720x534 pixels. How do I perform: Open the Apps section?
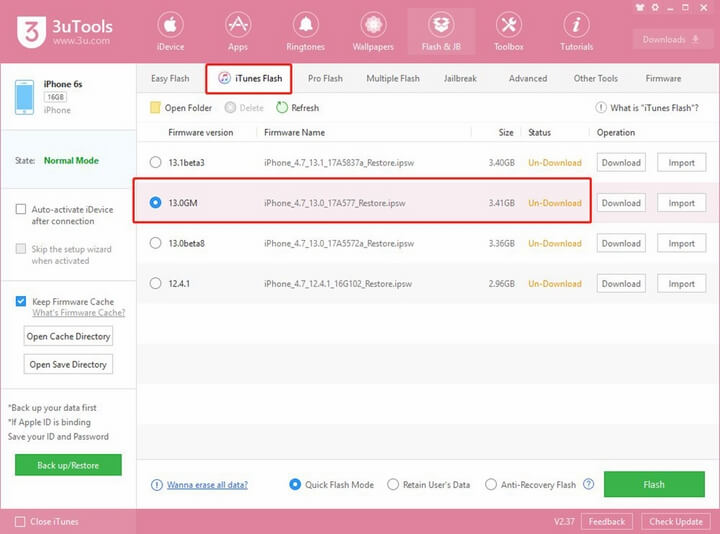click(x=238, y=32)
